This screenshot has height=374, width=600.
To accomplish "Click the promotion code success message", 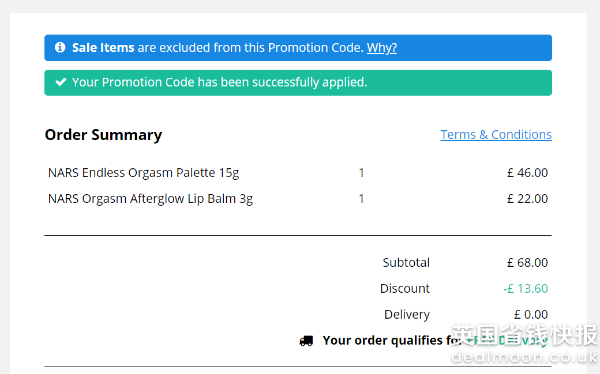I will pos(220,82).
